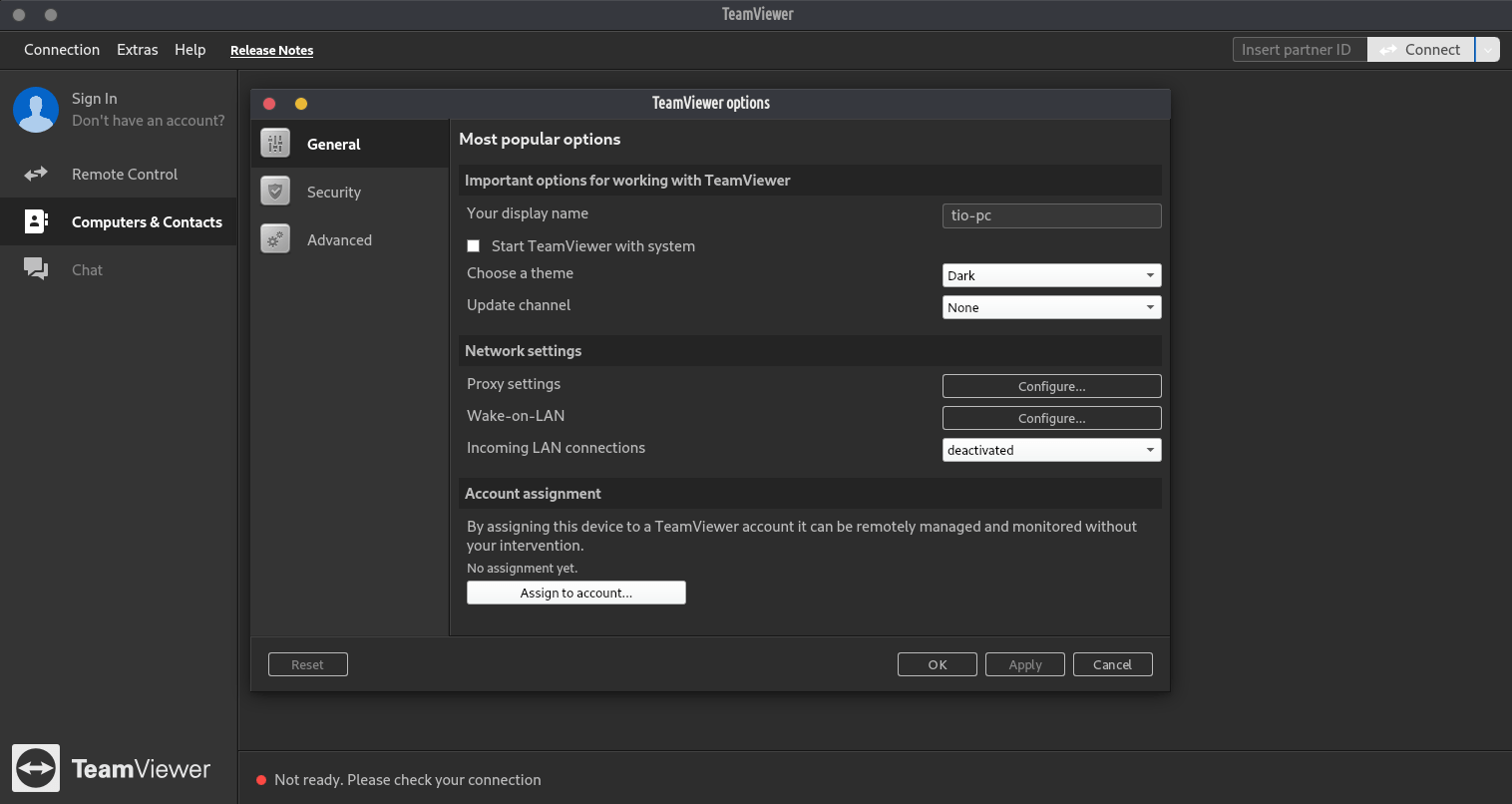Click Configure for Proxy settings
Screen dimensions: 1512x804
1051,386
